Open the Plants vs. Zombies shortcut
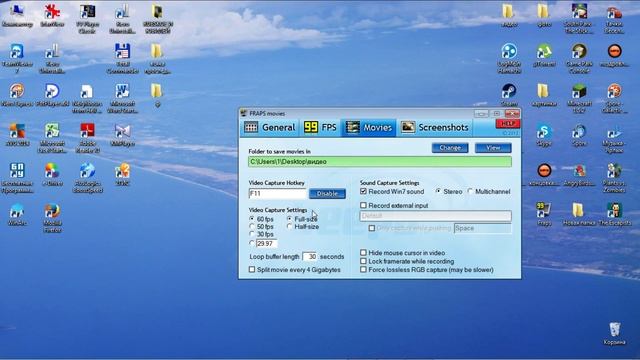The image size is (640, 360). [614, 177]
